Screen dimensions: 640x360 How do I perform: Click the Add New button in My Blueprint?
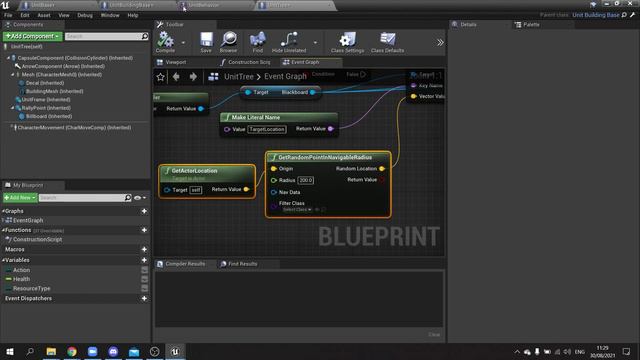pos(20,198)
